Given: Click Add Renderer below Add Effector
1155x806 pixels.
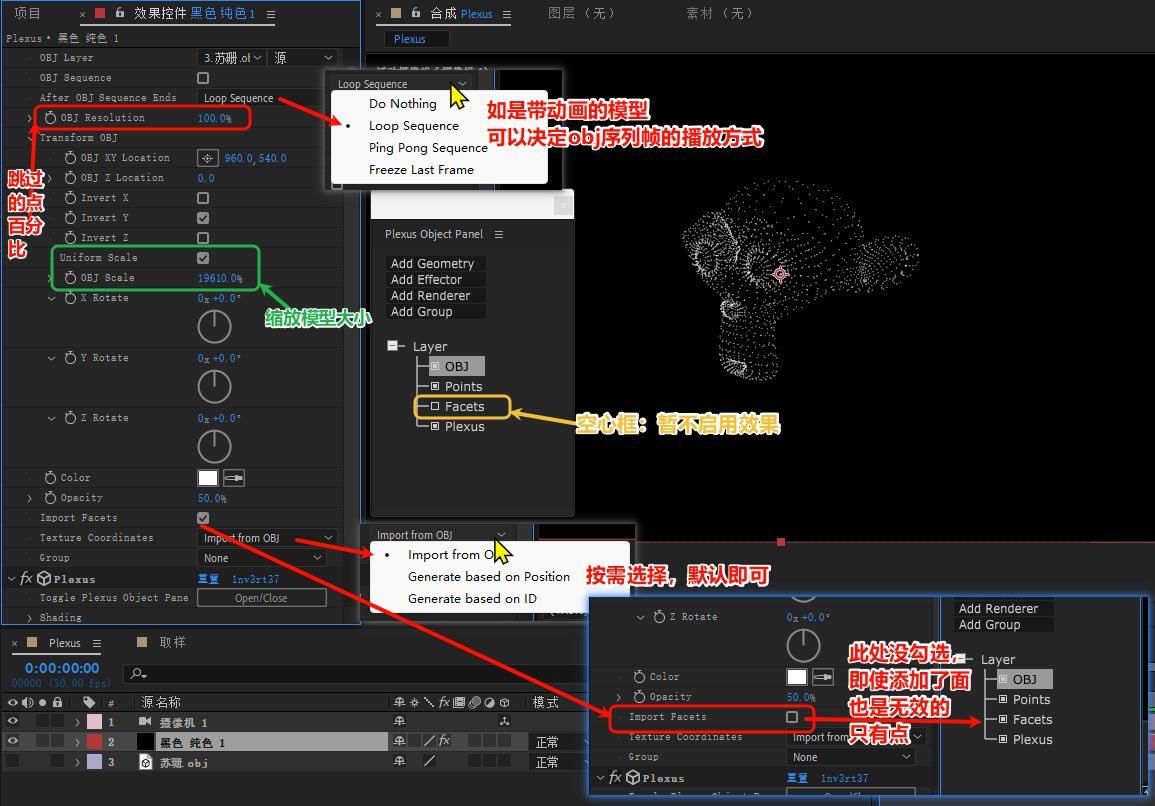Looking at the screenshot, I should point(435,296).
